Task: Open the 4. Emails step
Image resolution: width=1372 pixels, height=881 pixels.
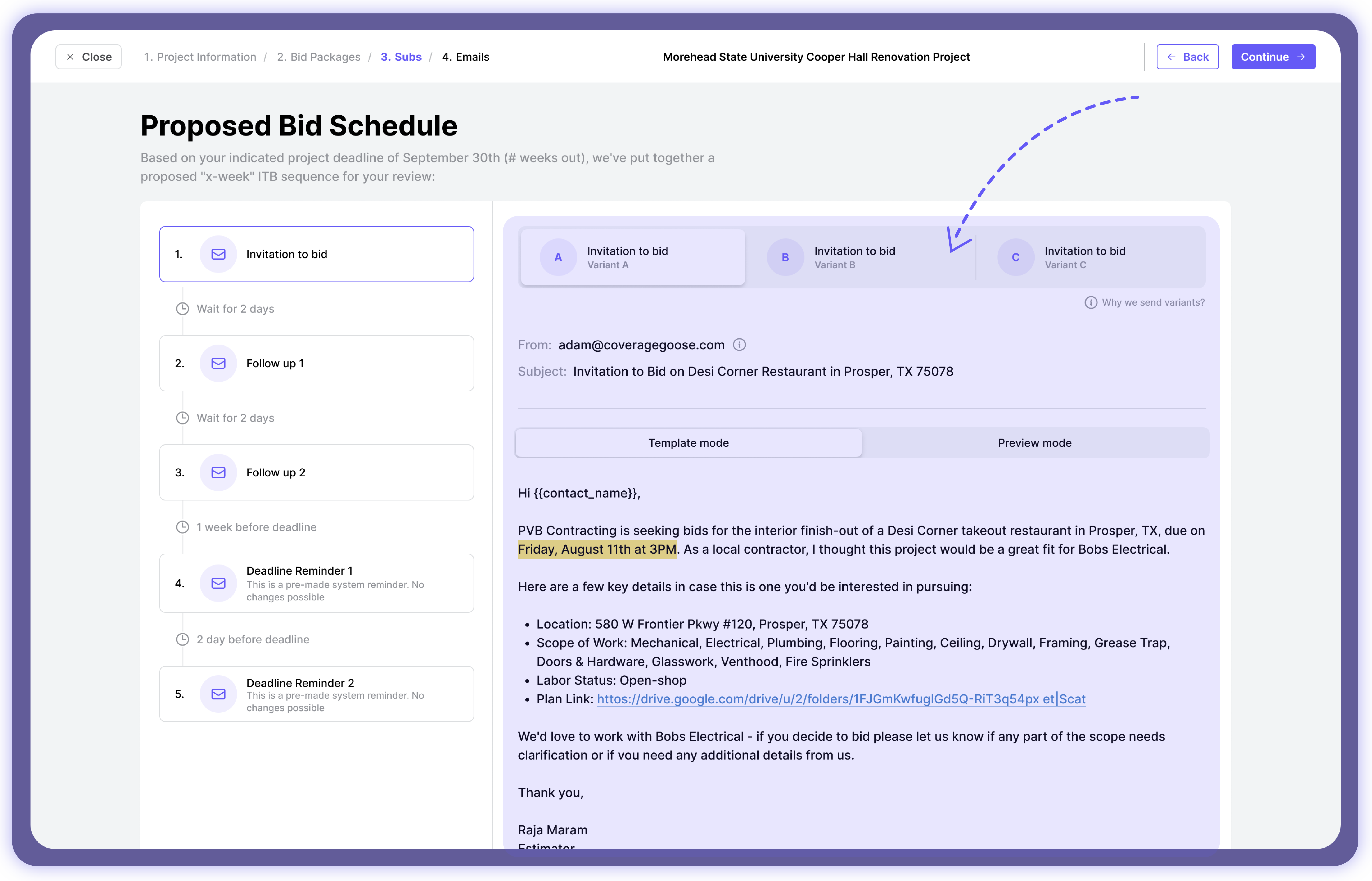Action: [466, 57]
